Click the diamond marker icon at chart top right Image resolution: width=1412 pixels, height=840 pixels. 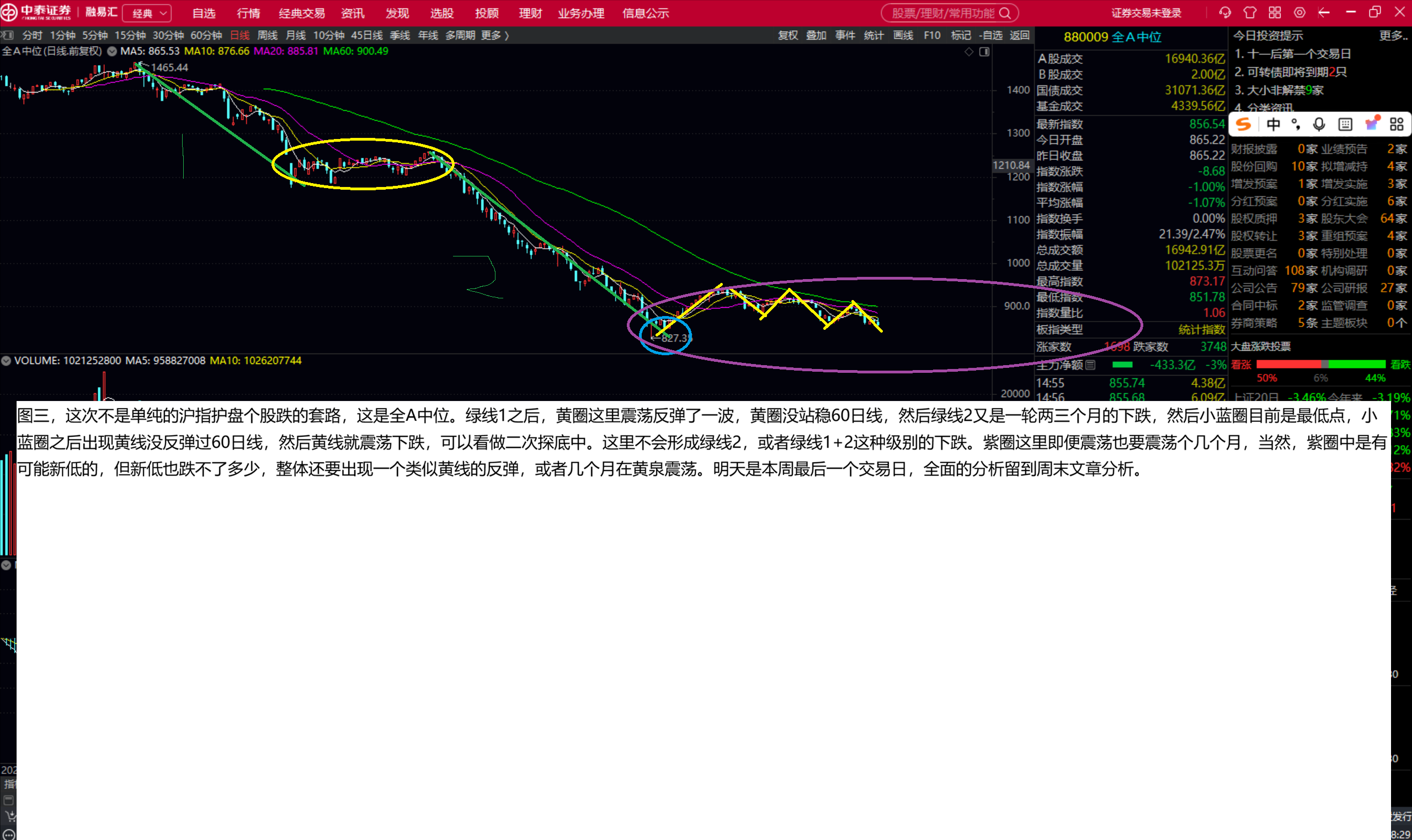coord(969,52)
